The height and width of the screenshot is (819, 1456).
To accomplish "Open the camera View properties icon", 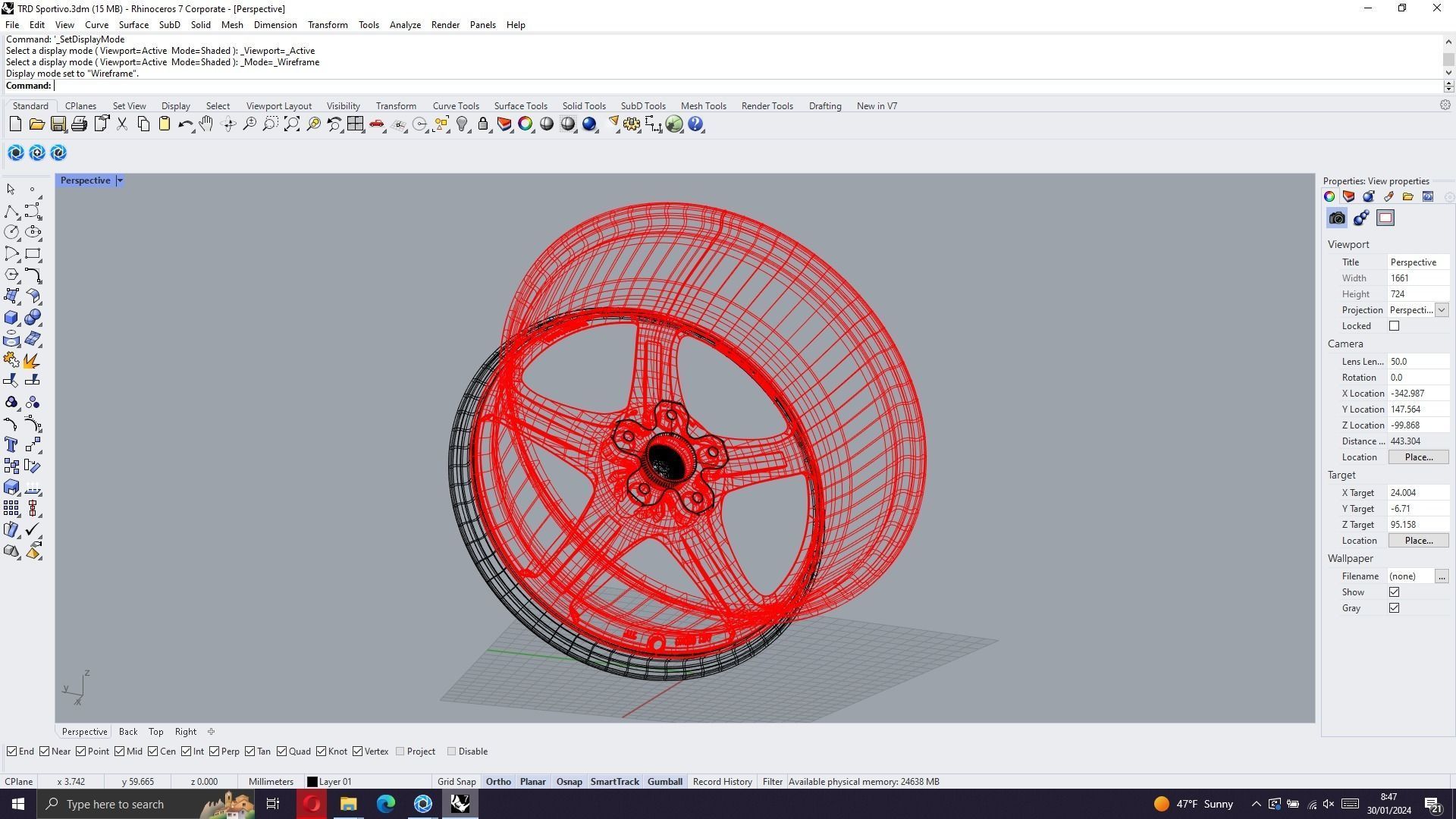I will (x=1337, y=218).
